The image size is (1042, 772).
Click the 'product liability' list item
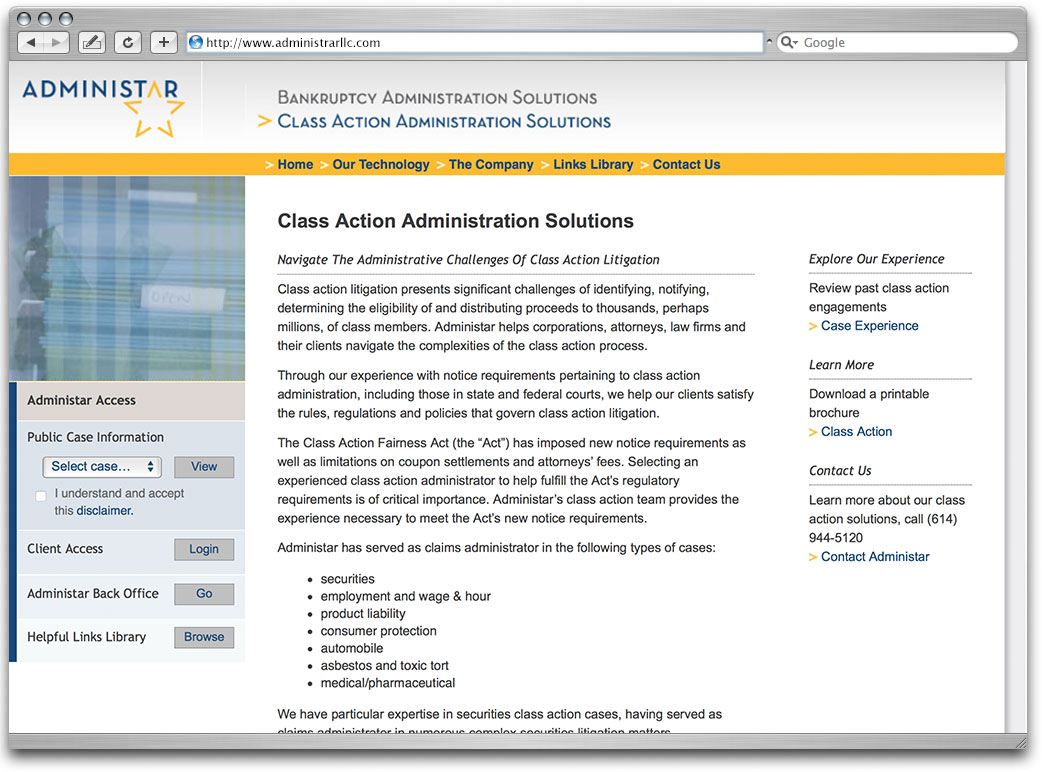(x=363, y=613)
